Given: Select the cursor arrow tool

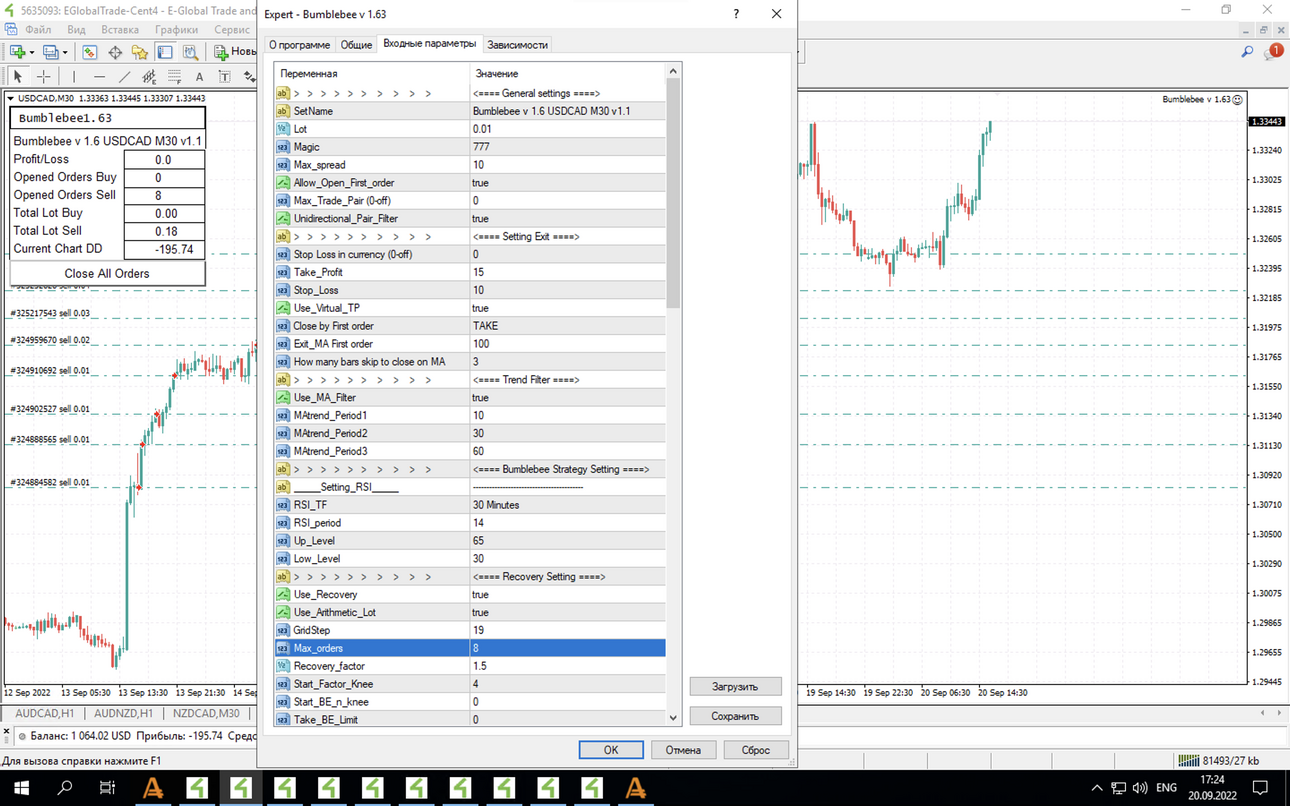Looking at the screenshot, I should click(17, 76).
